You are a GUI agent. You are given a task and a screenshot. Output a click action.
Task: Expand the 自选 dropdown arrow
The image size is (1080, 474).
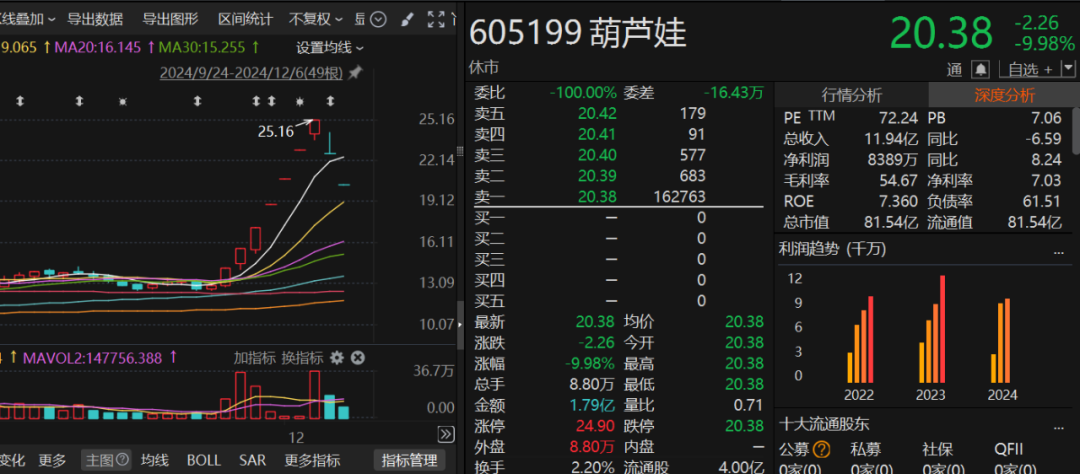pos(1068,69)
